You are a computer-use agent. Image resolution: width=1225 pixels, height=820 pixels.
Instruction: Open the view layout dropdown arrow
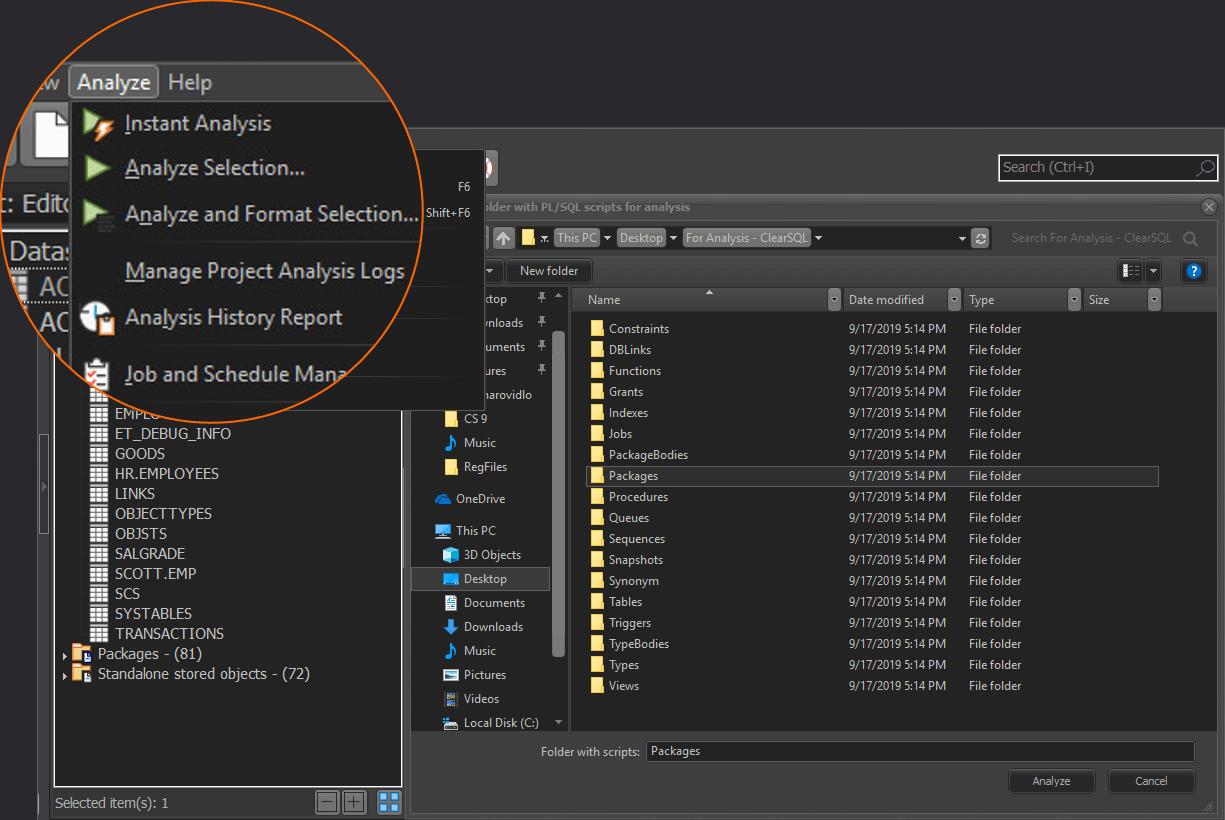pos(1153,271)
